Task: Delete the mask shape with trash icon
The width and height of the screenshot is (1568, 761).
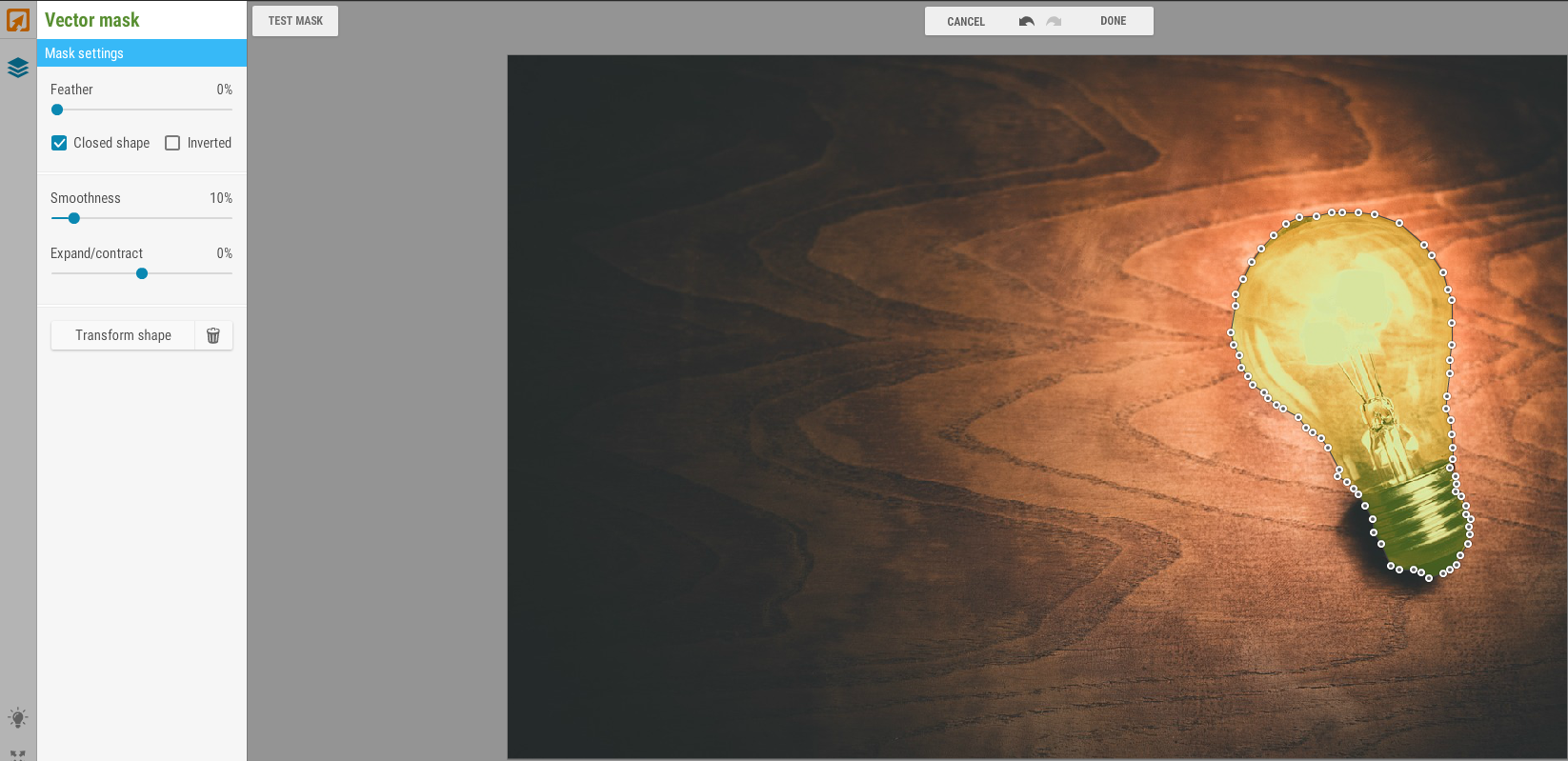Action: pyautogui.click(x=213, y=335)
